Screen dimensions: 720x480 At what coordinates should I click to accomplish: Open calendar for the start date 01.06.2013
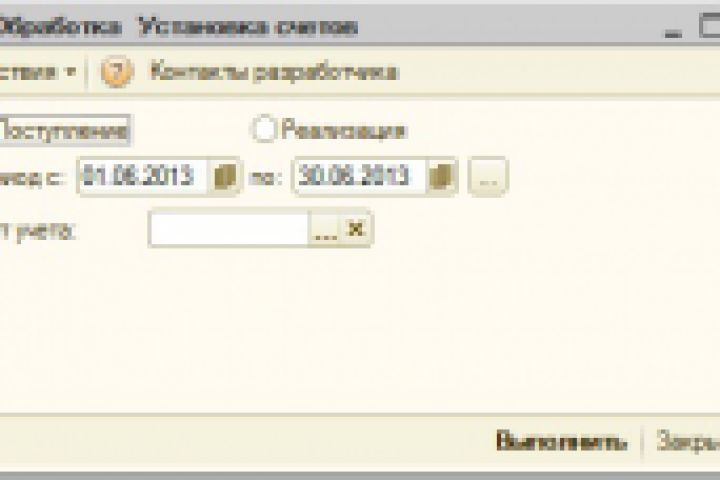coord(225,177)
